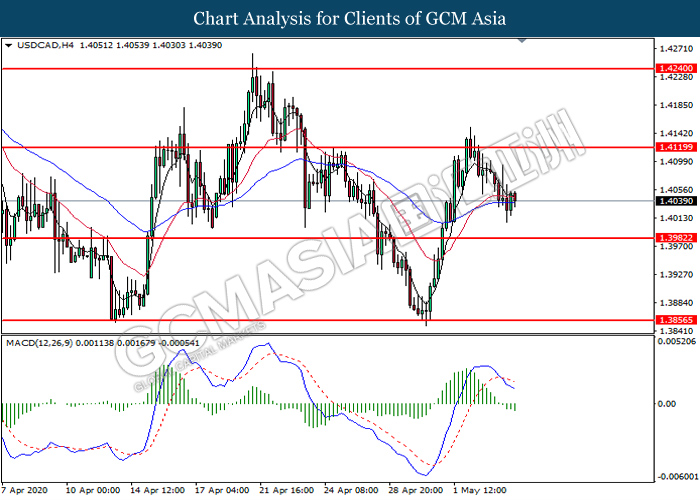Click the MACD 0.00 scale value
The width and height of the screenshot is (700, 500).
pos(667,404)
